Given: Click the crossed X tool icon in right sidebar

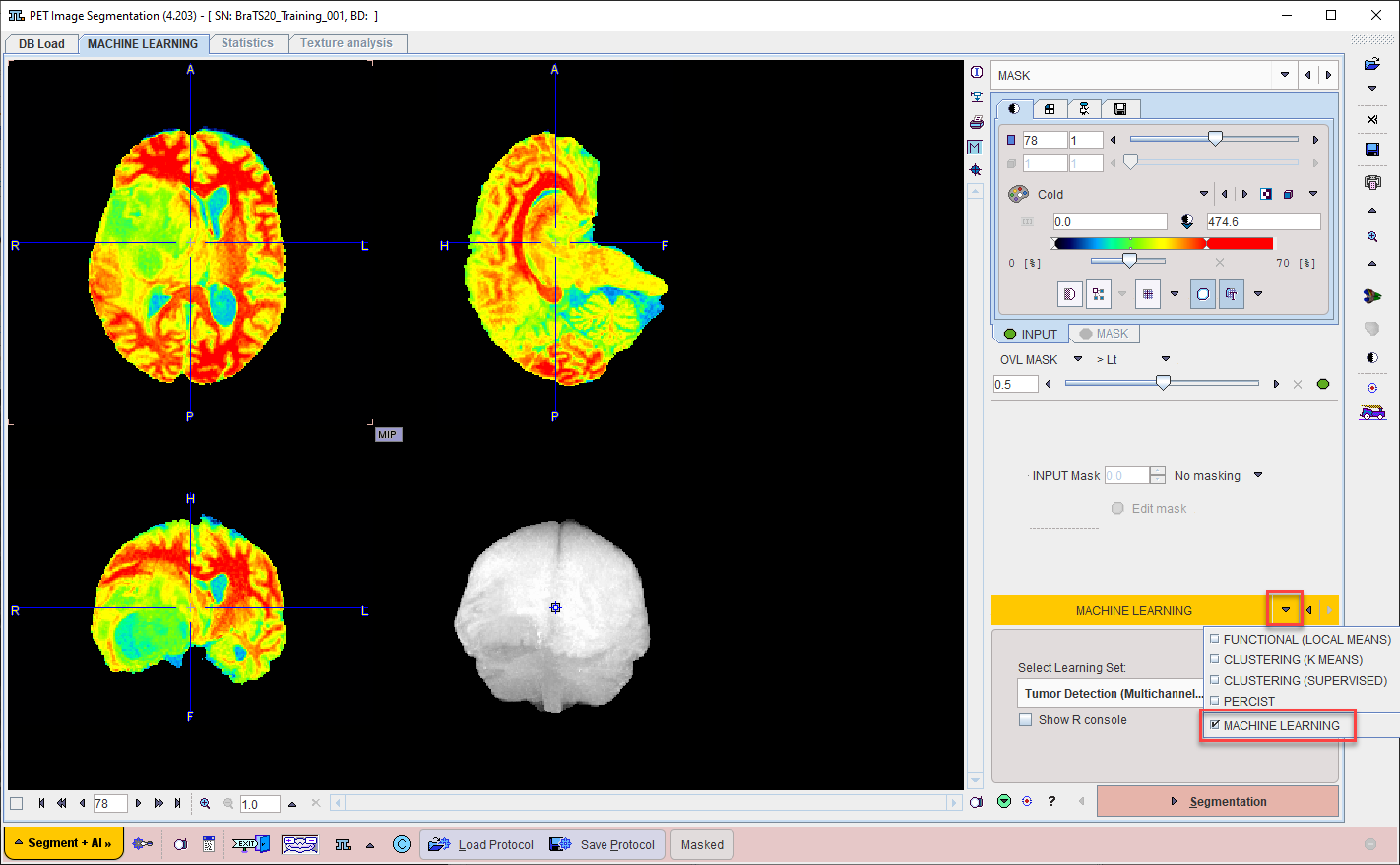Looking at the screenshot, I should click(1372, 119).
